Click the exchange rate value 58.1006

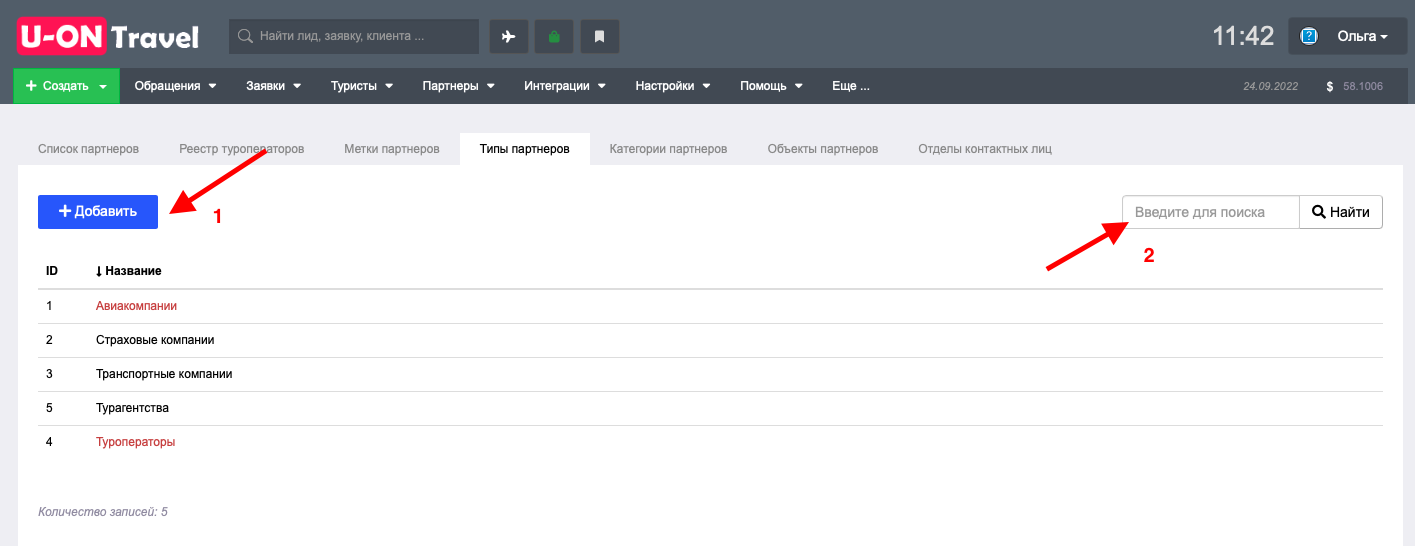(x=1363, y=87)
